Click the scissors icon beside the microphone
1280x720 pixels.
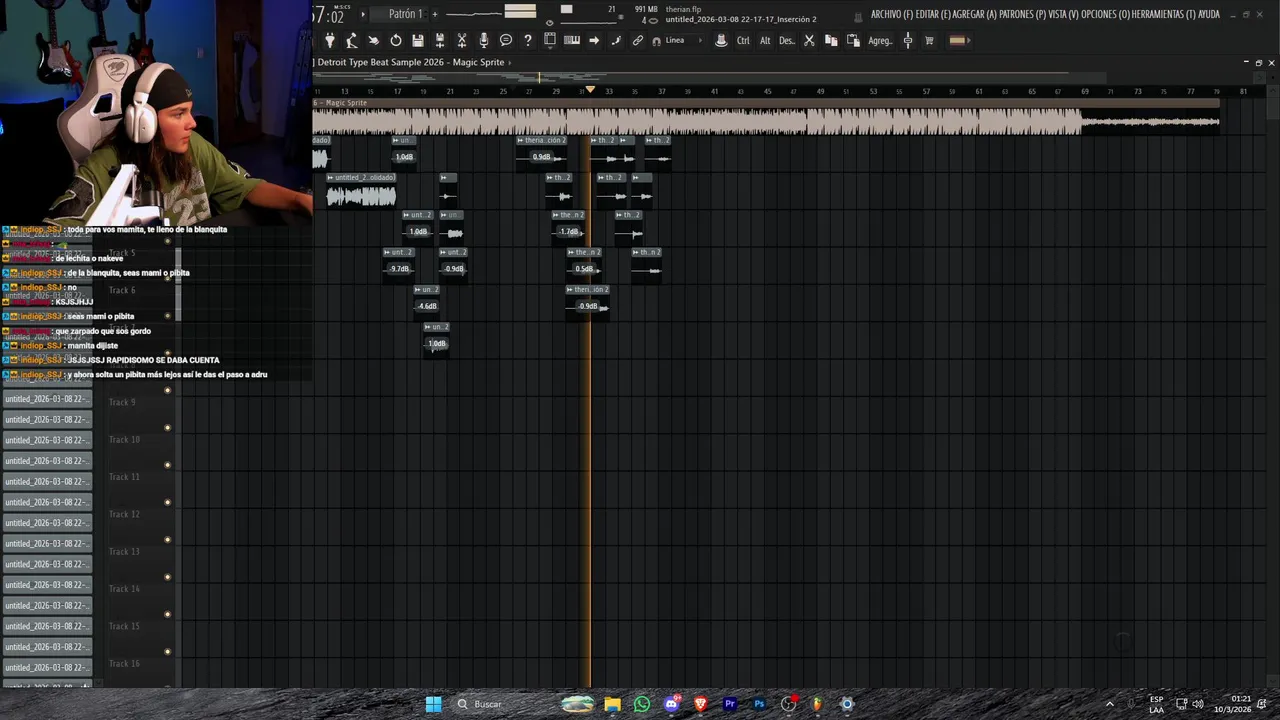click(462, 40)
